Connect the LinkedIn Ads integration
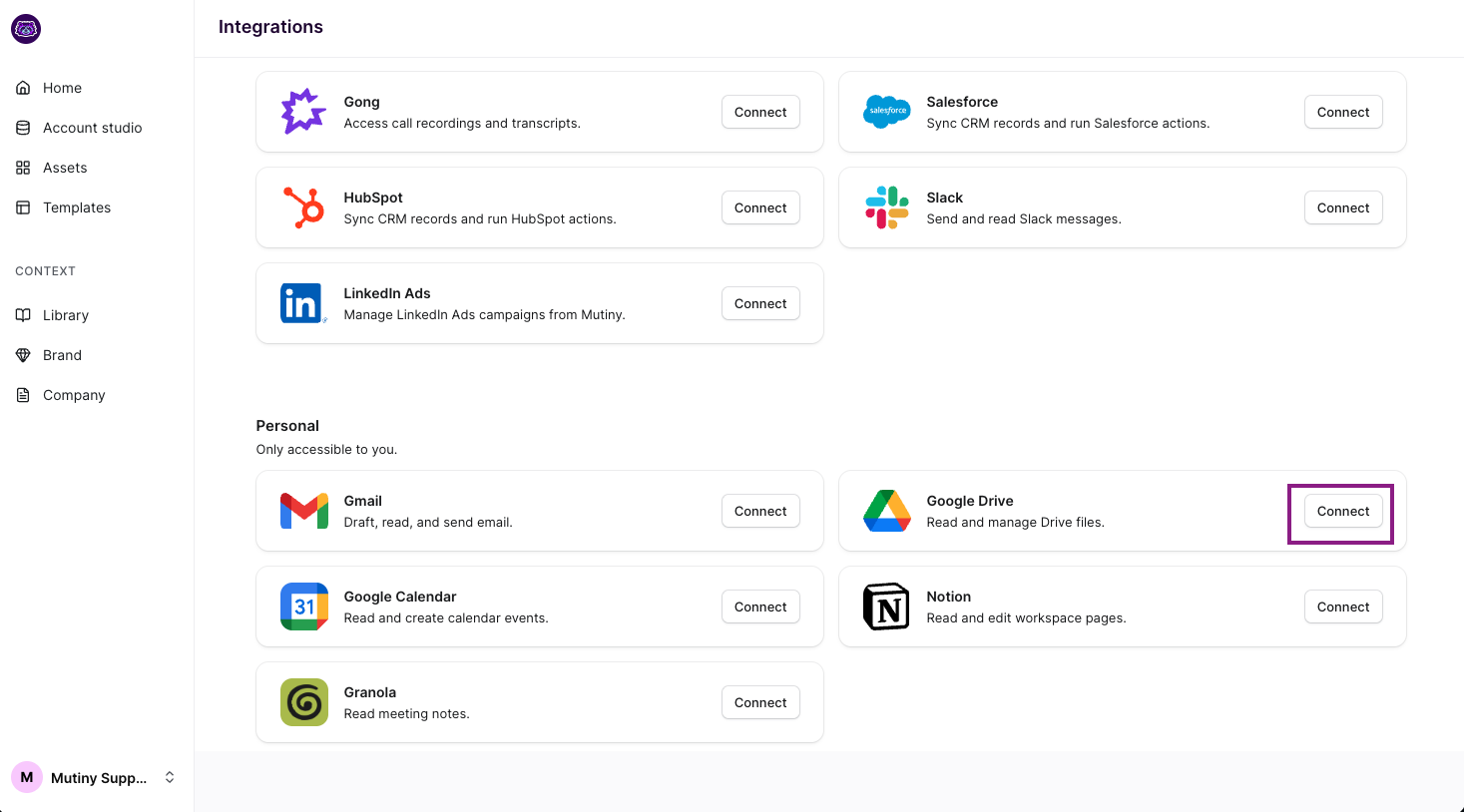Image resolution: width=1464 pixels, height=812 pixels. (760, 303)
